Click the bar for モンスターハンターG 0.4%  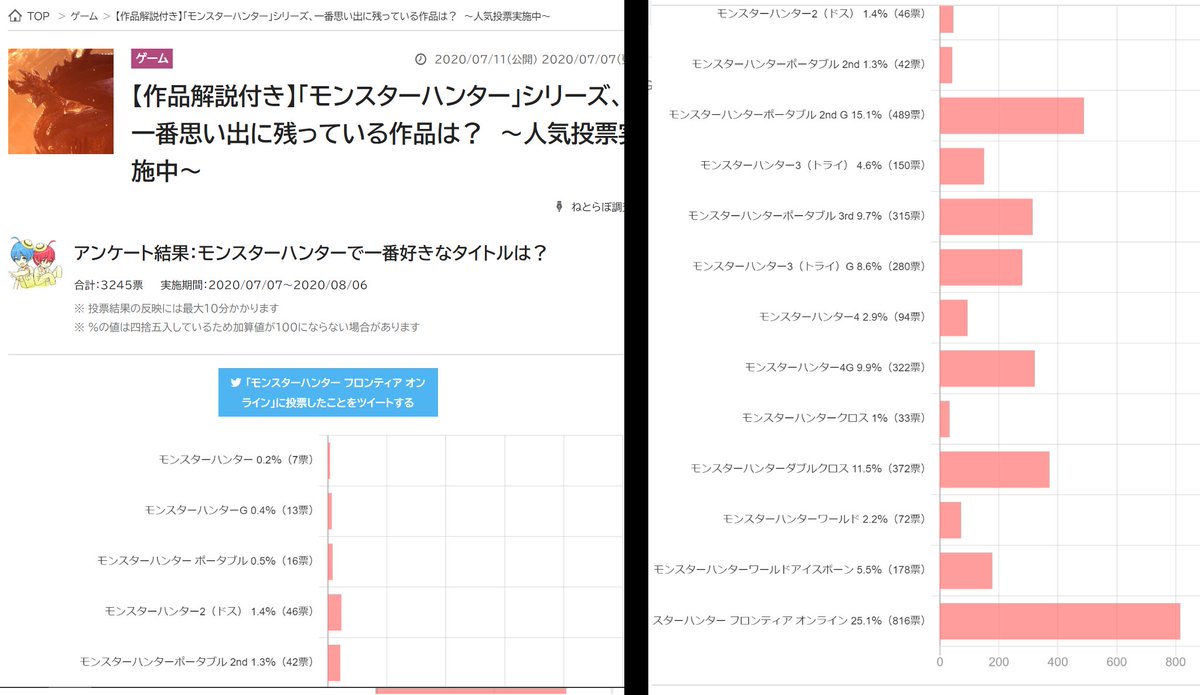coord(329,511)
